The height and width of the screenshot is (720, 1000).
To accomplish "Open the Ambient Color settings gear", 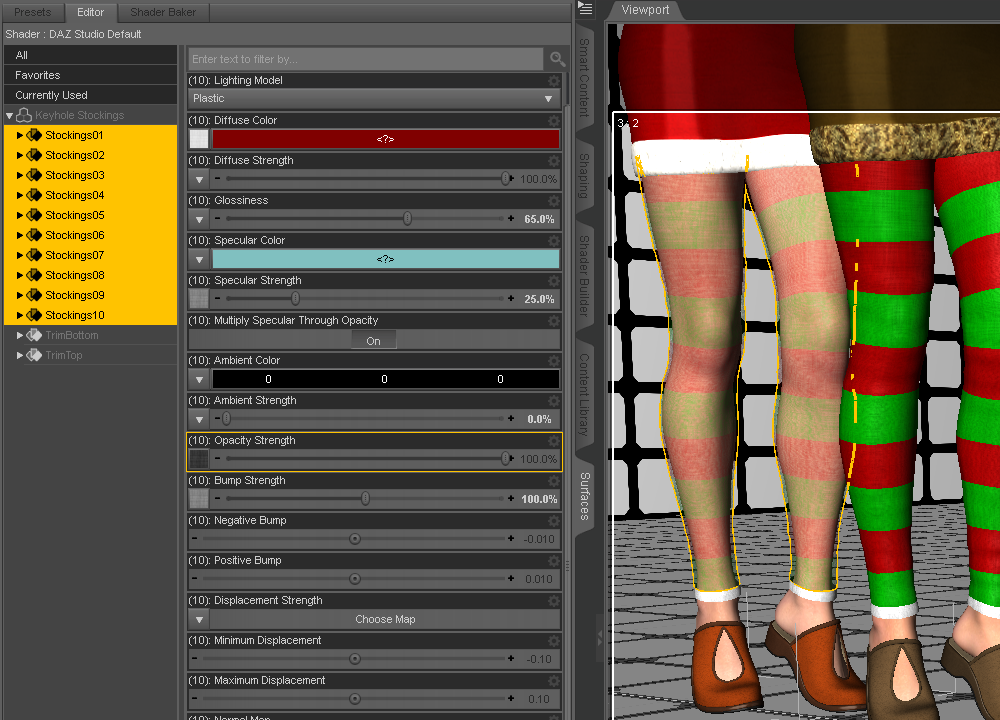I will (x=554, y=361).
